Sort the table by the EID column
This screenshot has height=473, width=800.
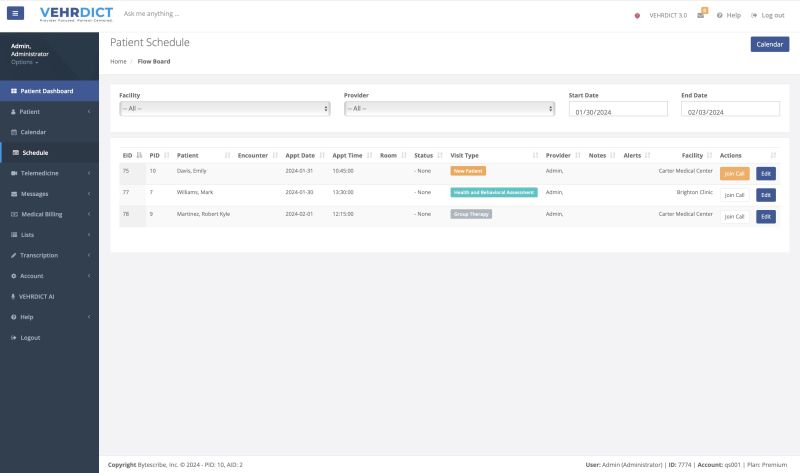click(132, 156)
